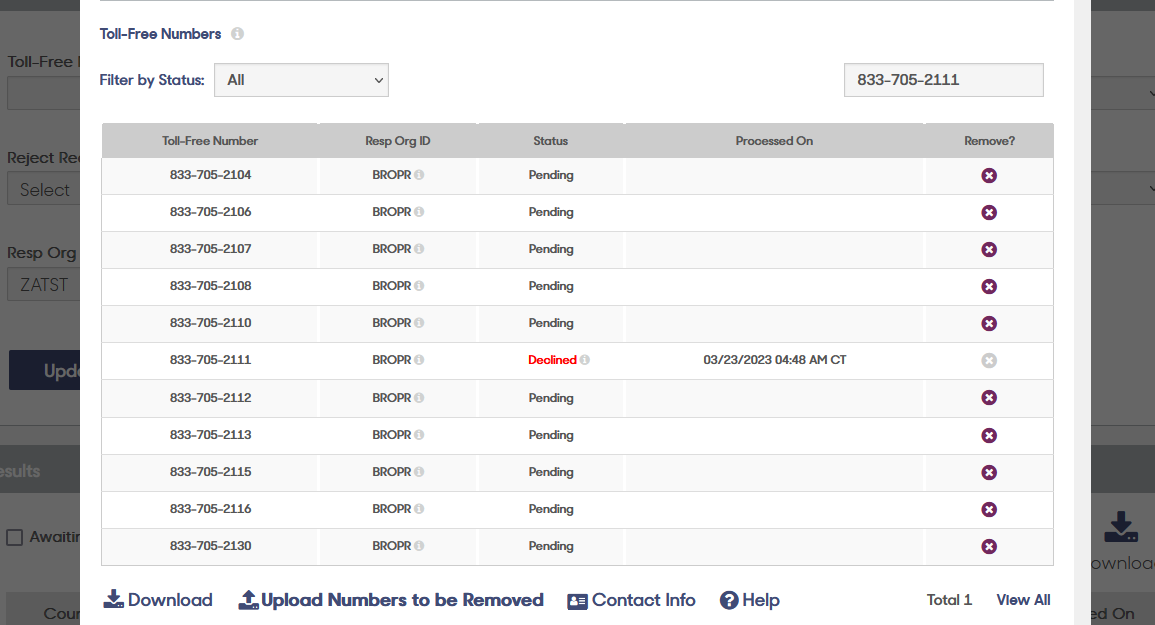Open the Filter by Status dropdown
1155x625 pixels.
point(301,80)
